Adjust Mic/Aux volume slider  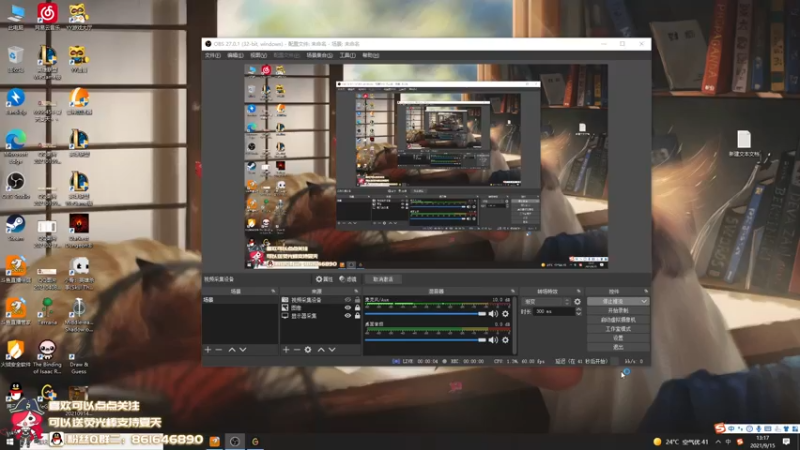(x=426, y=314)
